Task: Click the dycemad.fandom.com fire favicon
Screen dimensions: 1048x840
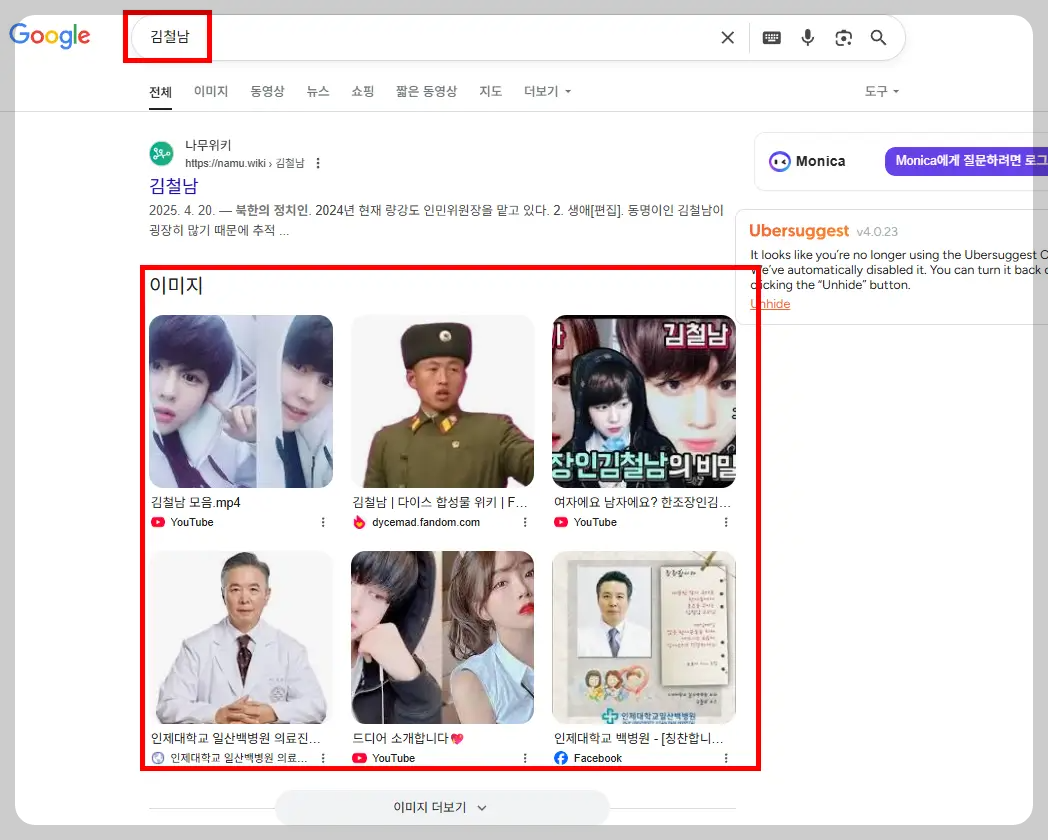Action: [358, 522]
